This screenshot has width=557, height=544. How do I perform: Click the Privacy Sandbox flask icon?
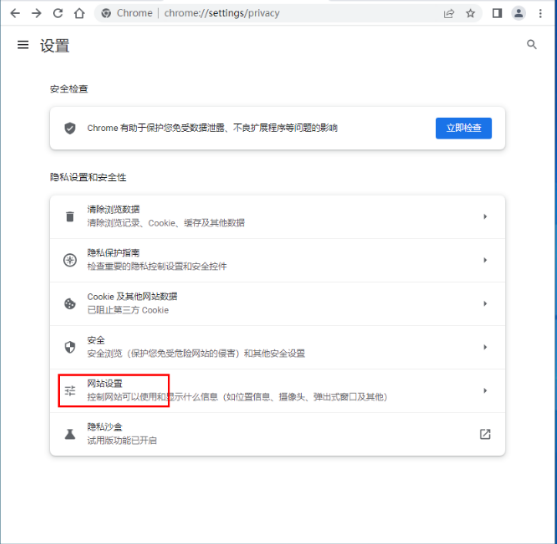click(70, 434)
